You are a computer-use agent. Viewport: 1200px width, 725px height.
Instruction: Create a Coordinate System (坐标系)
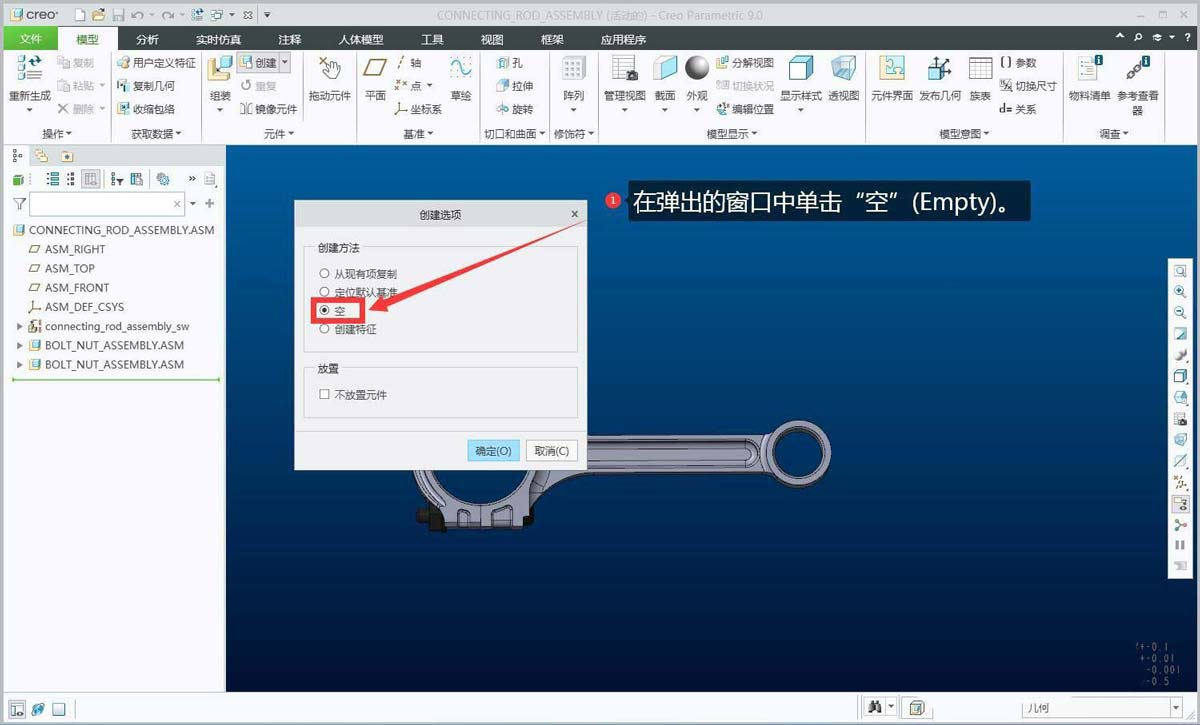(x=418, y=109)
